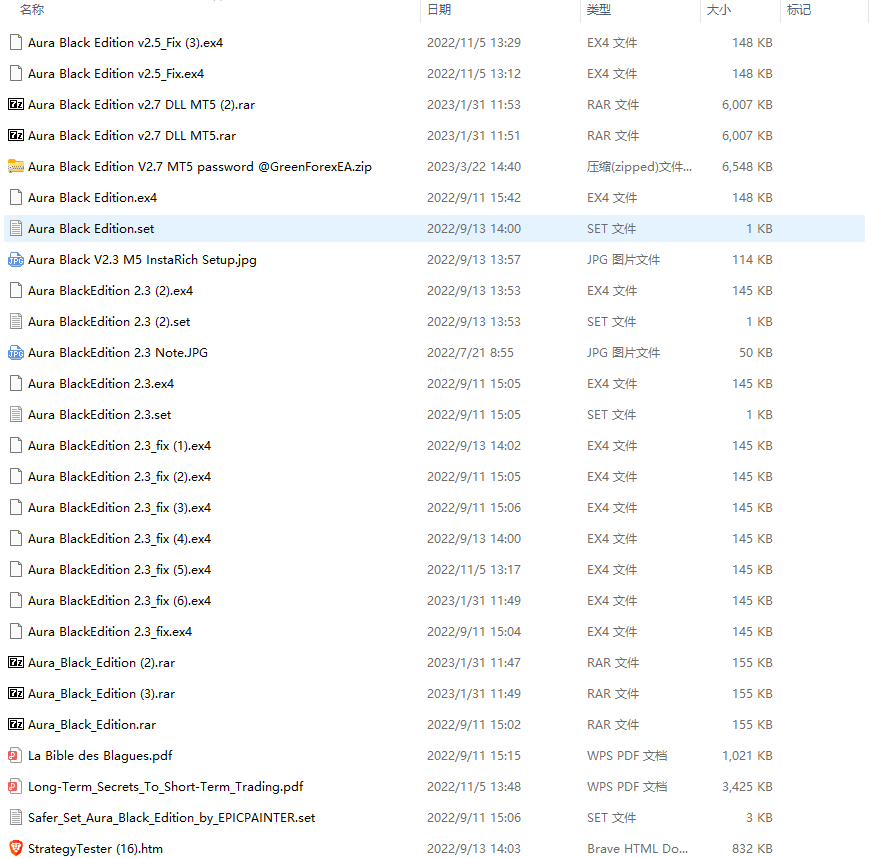The image size is (890, 858).
Task: Select file name Safer_Set_Aura_Black_Edition_by_EPICPAINTER.set
Action: click(x=171, y=818)
